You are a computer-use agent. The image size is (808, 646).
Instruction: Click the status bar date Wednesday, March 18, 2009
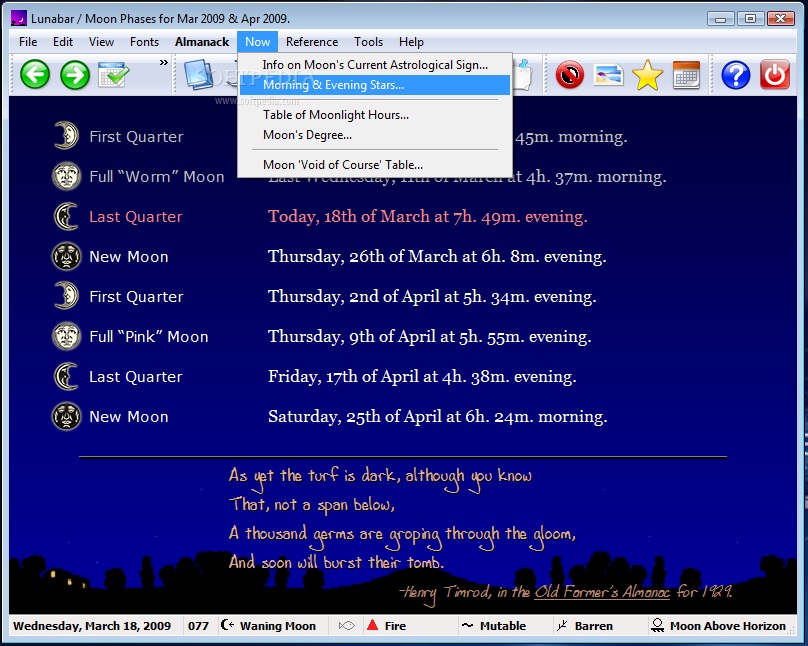point(92,626)
